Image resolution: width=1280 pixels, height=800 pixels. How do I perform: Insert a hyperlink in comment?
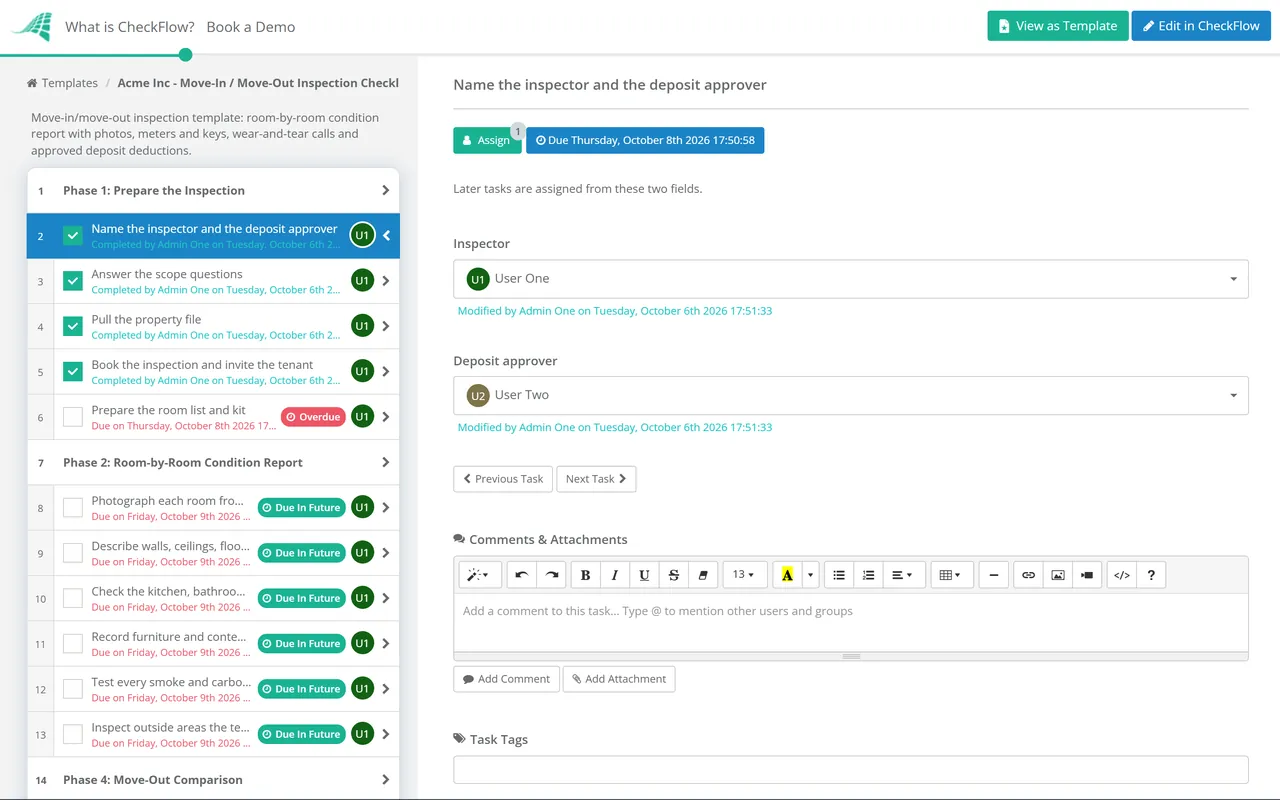[1028, 575]
